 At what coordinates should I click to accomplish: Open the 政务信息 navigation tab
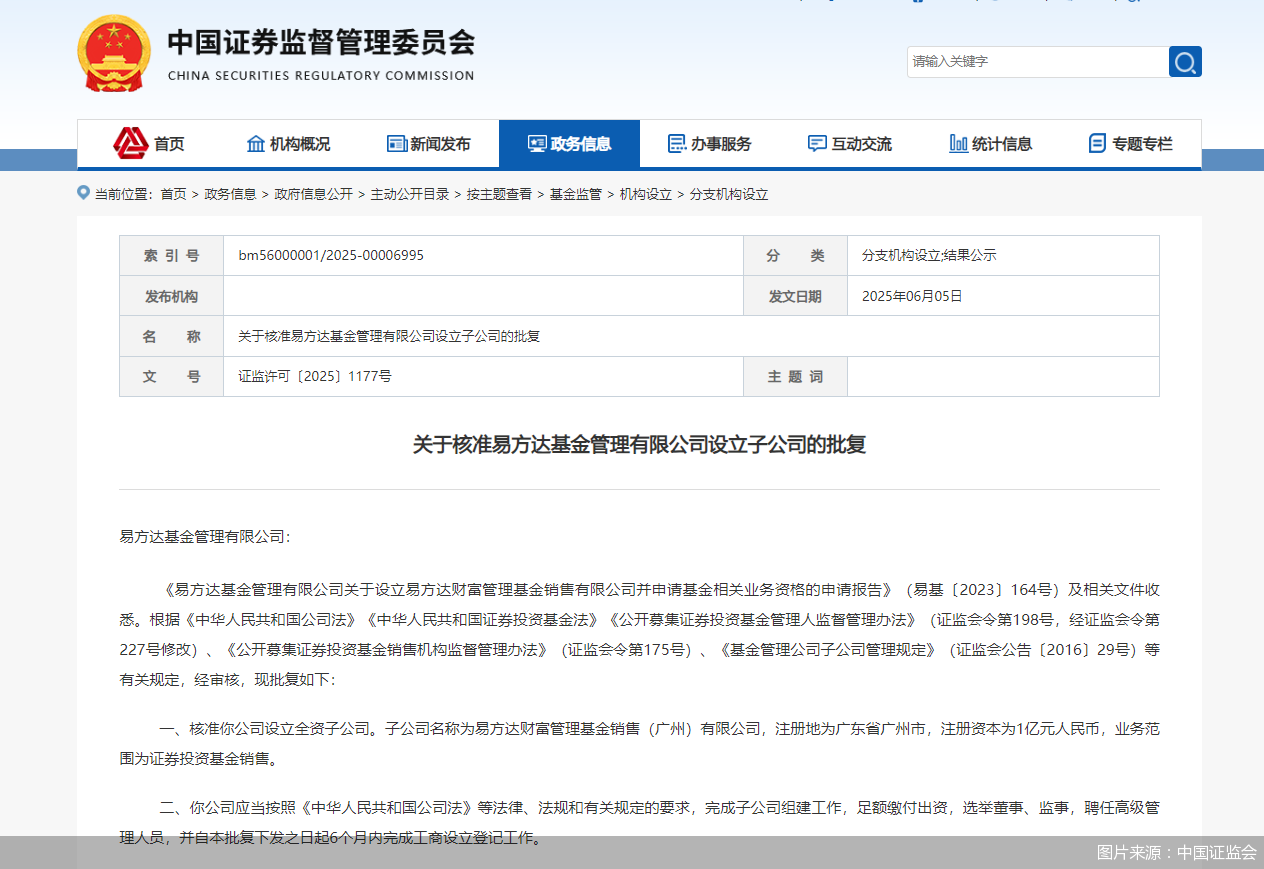tap(569, 144)
